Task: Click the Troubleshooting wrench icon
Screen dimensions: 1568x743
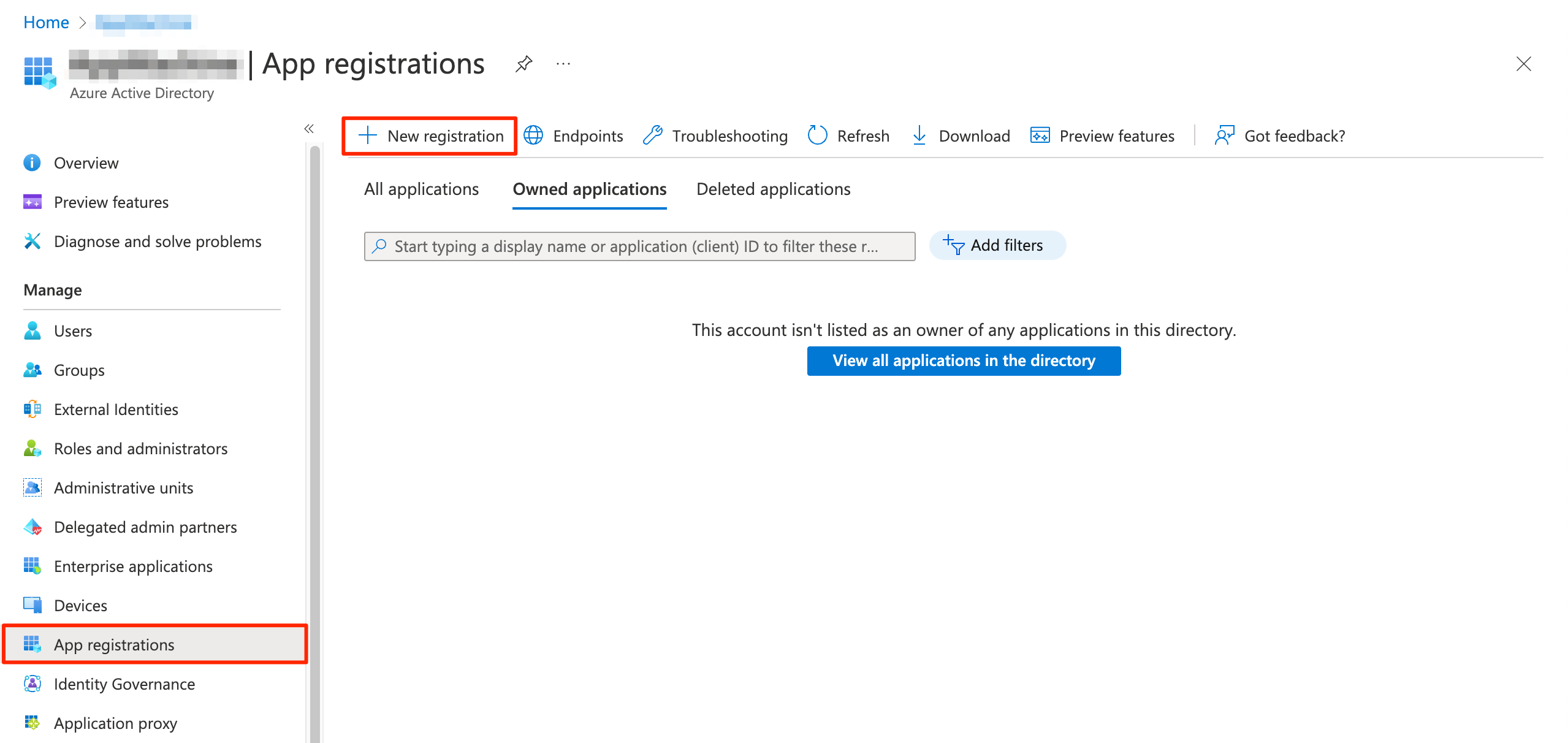Action: [653, 135]
